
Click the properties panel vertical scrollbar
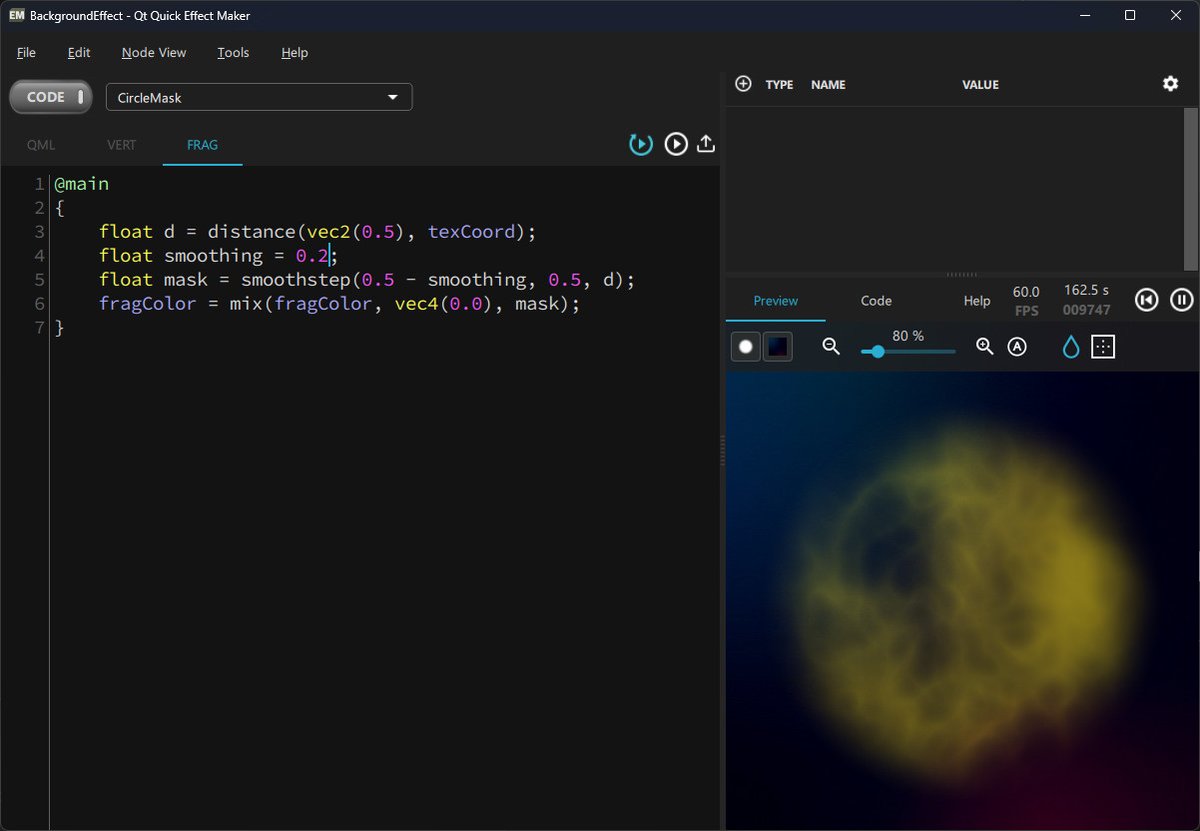click(1191, 188)
